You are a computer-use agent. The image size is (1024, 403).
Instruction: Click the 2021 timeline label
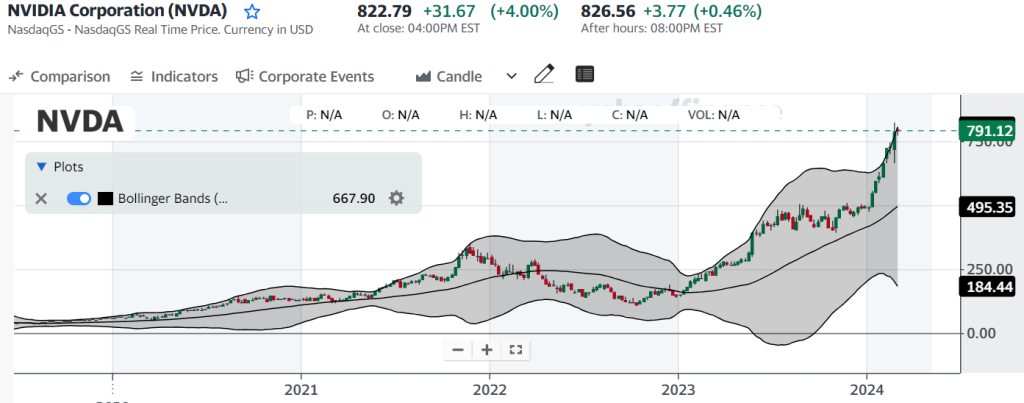(301, 390)
